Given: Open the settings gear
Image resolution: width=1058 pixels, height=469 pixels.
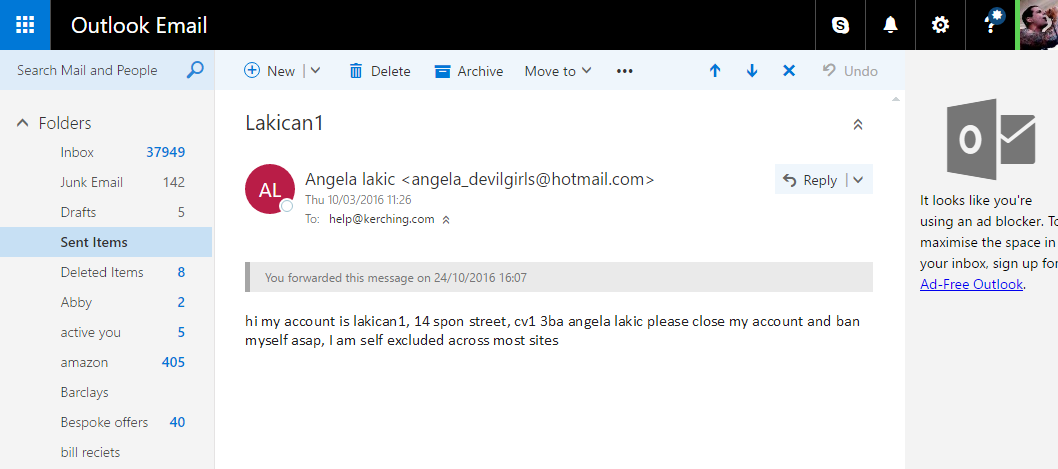Looking at the screenshot, I should click(x=940, y=25).
